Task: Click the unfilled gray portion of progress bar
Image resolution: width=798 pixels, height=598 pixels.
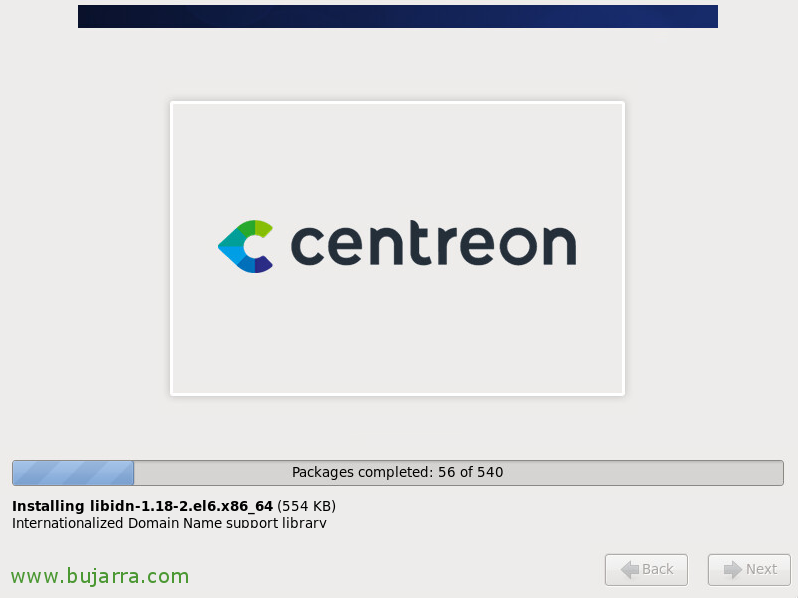Action: (x=458, y=473)
